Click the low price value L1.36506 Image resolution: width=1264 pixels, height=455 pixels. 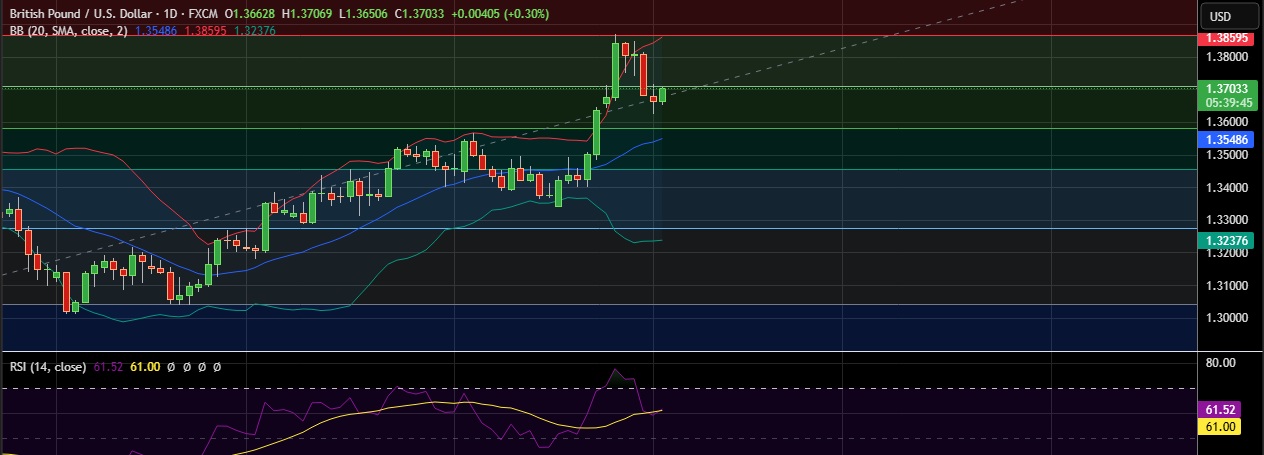pos(363,15)
